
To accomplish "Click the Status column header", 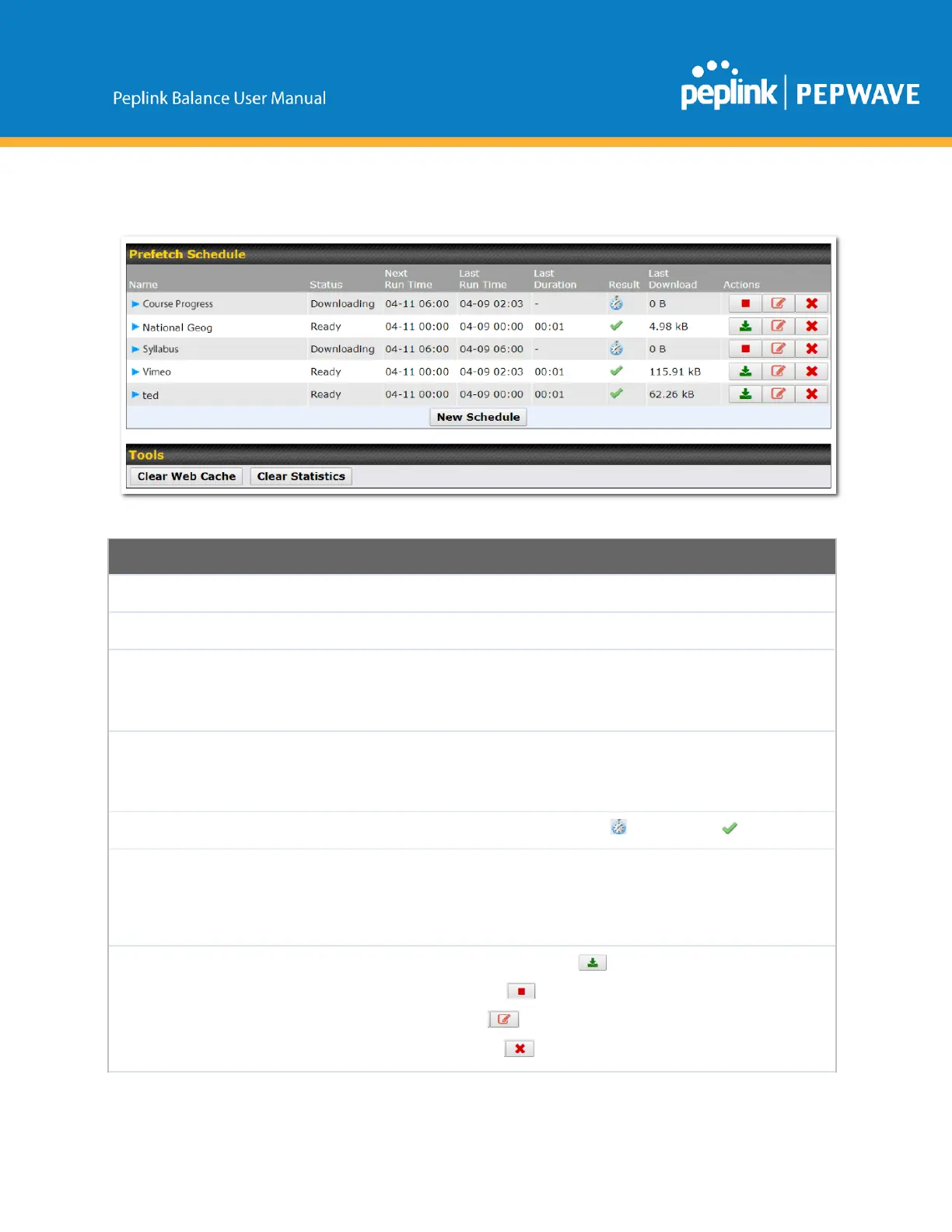I will tap(326, 285).
